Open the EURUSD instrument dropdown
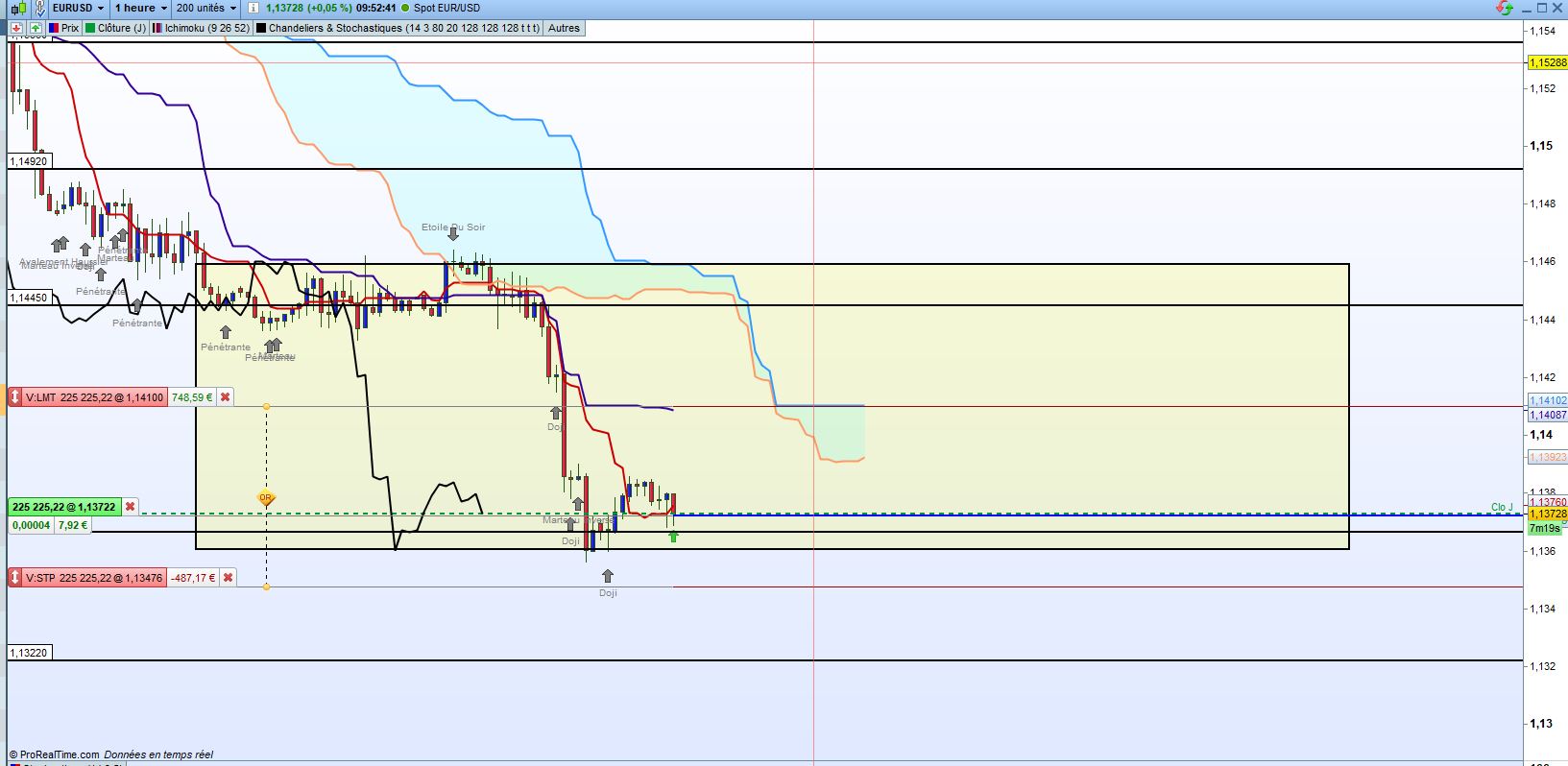The height and width of the screenshot is (766, 1568). click(x=78, y=8)
